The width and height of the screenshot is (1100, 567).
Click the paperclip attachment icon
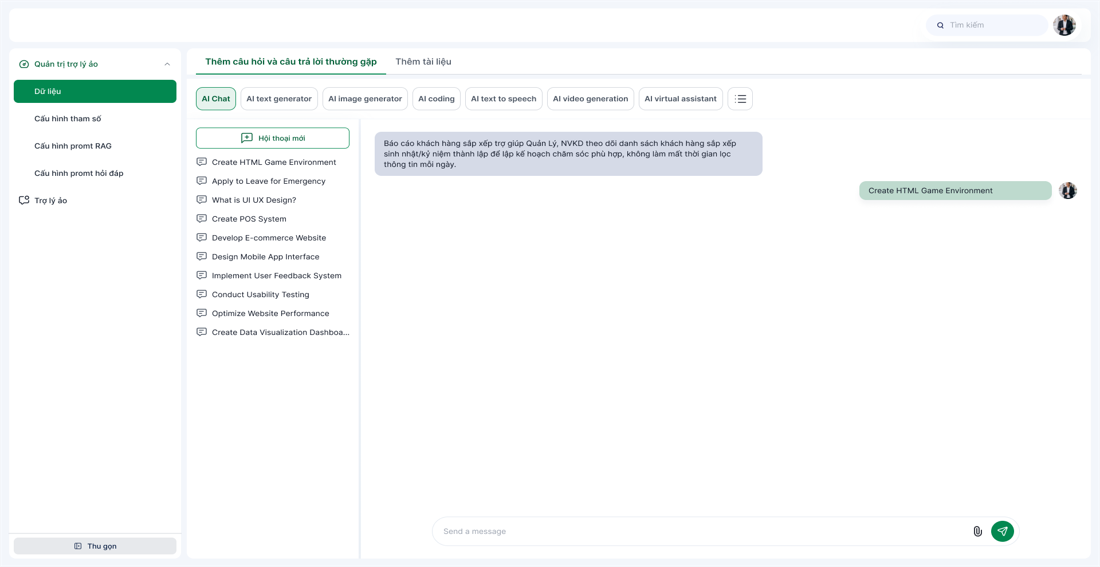[977, 531]
